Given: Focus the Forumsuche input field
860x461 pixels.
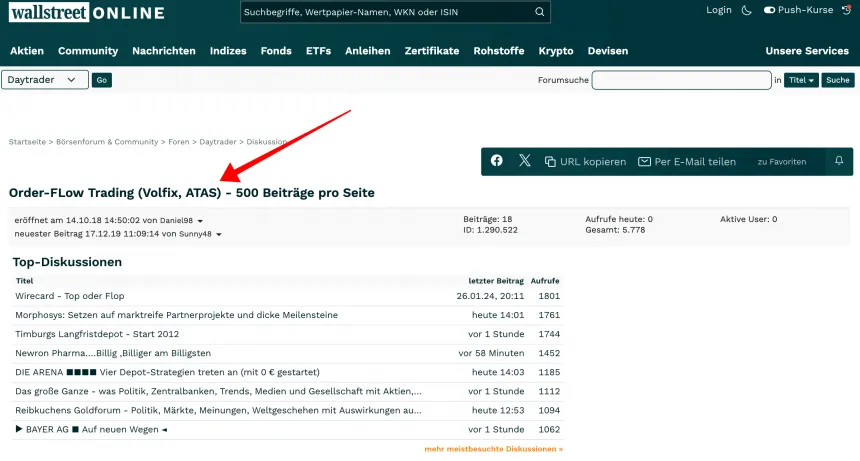Looking at the screenshot, I should coord(681,80).
